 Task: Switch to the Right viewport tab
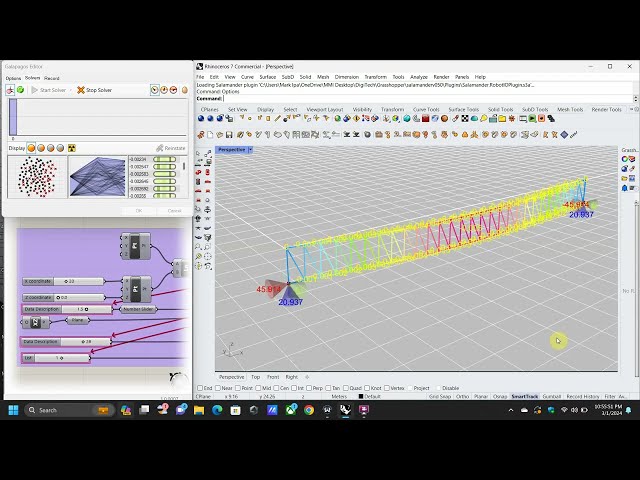coord(291,377)
